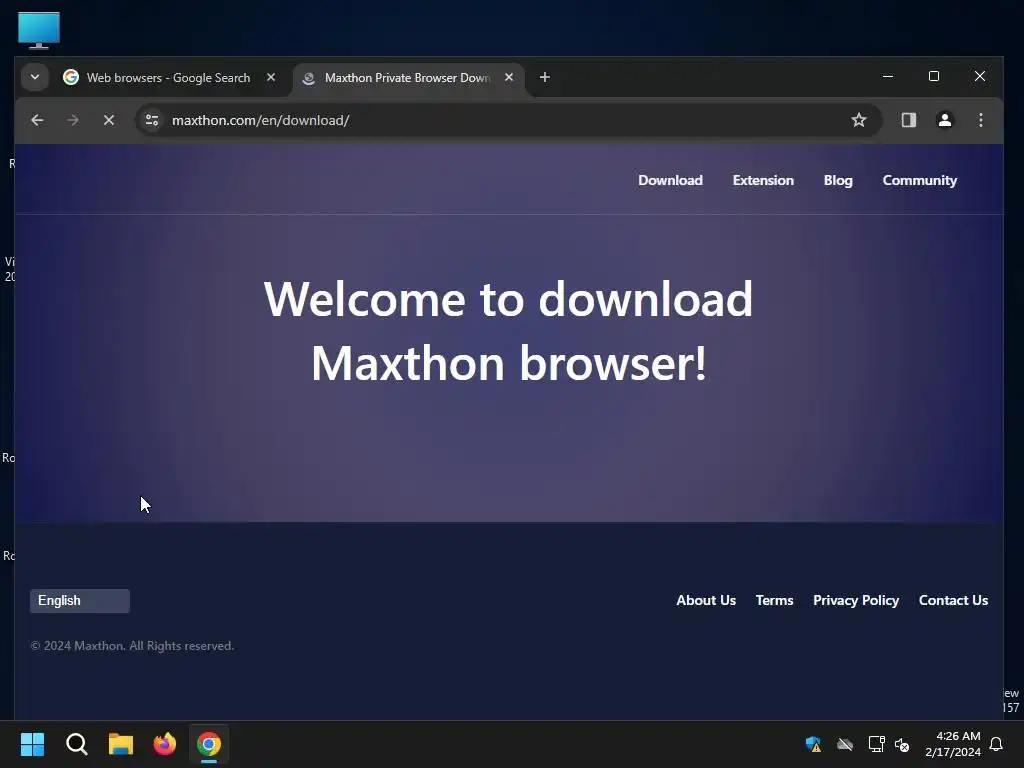Image resolution: width=1024 pixels, height=768 pixels.
Task: Launch Firefox from the taskbar
Action: point(165,744)
